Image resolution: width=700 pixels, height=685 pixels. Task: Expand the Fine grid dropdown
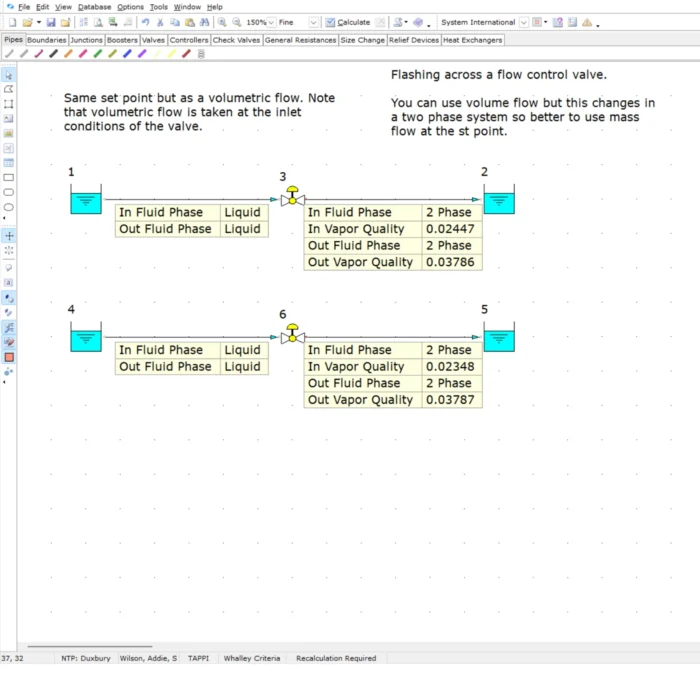pos(313,22)
